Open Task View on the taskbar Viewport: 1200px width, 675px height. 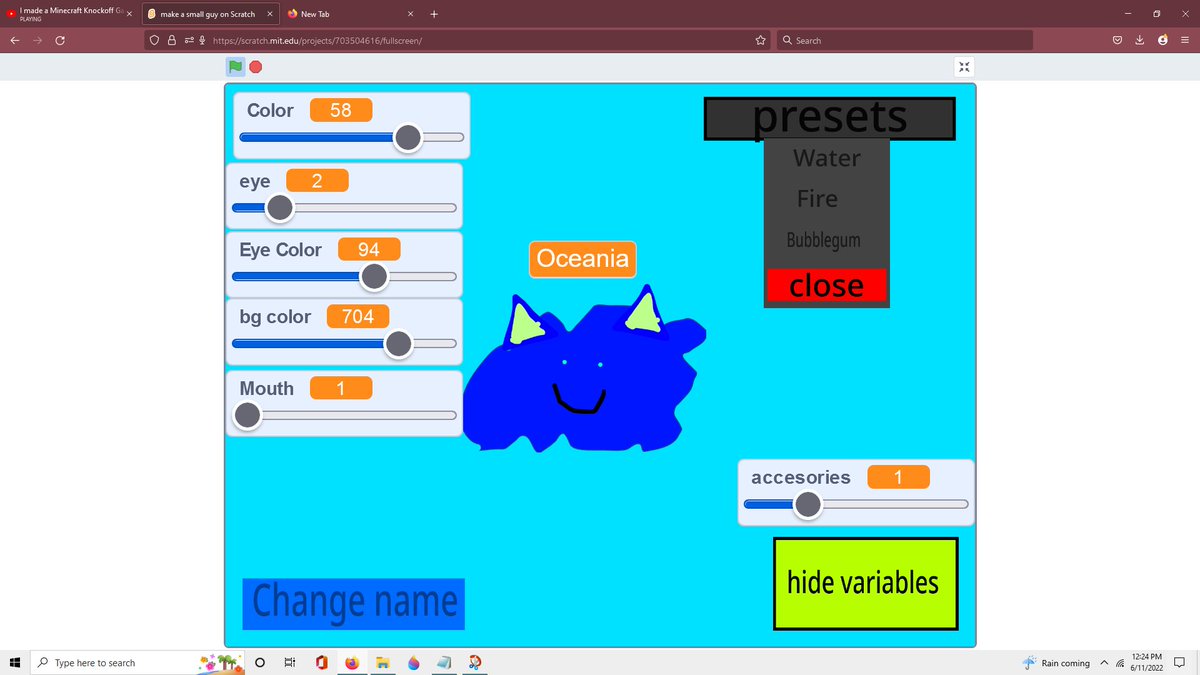click(x=290, y=663)
